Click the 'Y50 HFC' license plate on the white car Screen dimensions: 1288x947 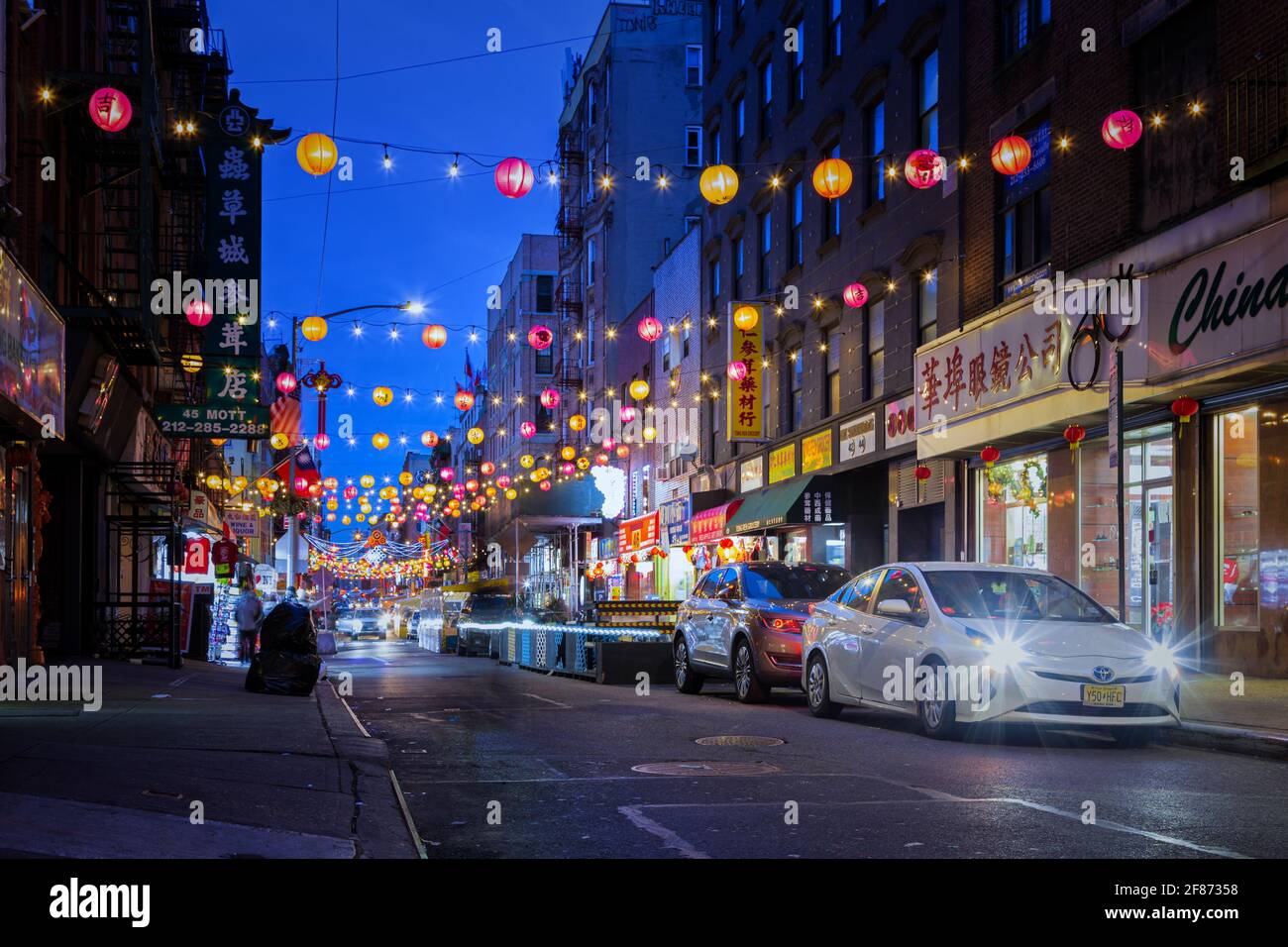(x=1102, y=695)
